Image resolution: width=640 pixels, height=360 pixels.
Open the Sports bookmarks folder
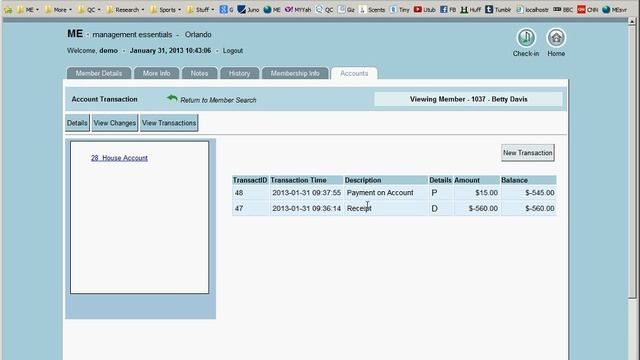[x=165, y=9]
